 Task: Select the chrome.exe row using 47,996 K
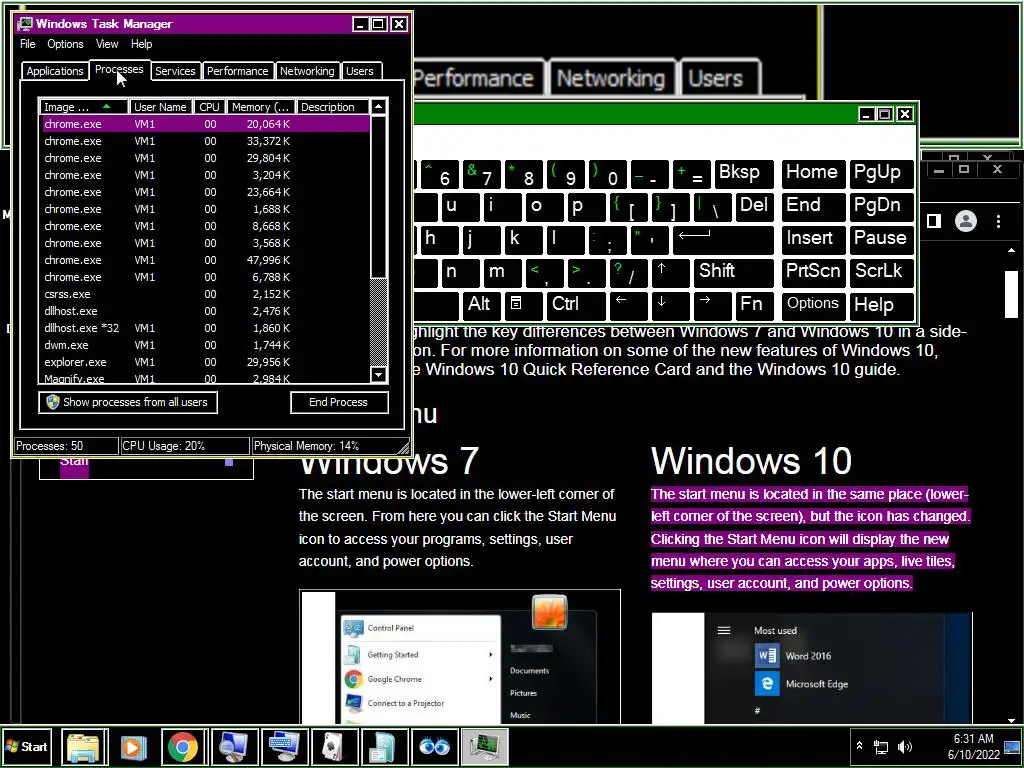[205, 260]
